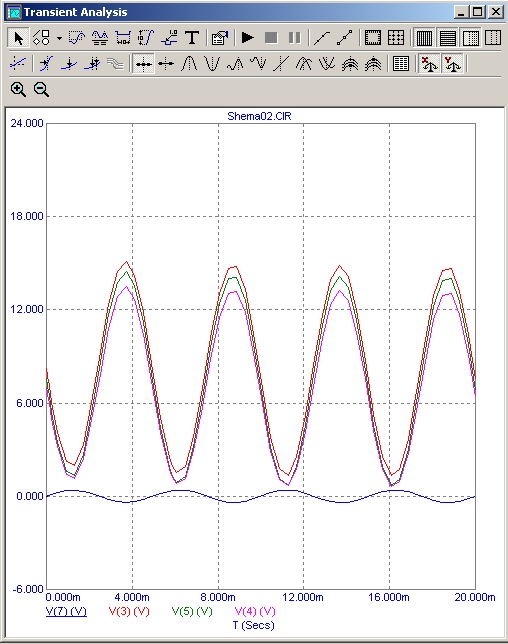Select the V(4) (V) magenta trace label
Image resolution: width=508 pixels, height=644 pixels.
255,612
